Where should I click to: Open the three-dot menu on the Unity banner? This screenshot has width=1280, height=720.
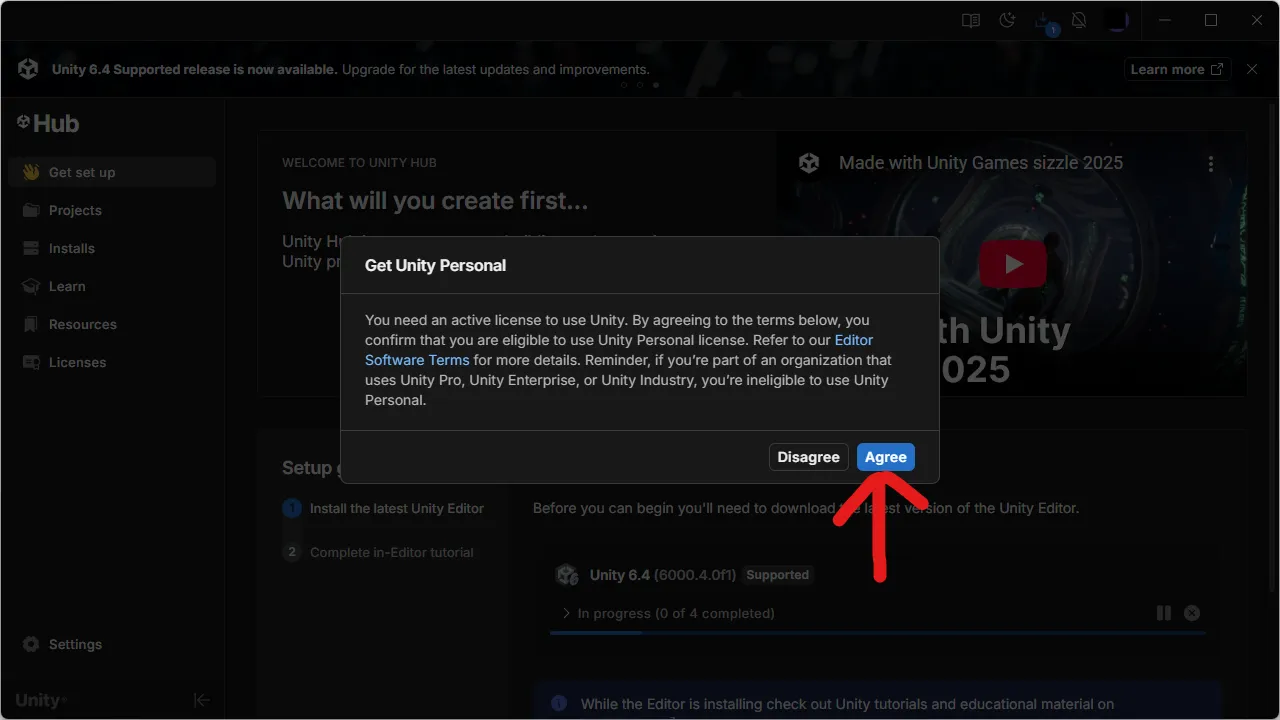coord(1211,162)
